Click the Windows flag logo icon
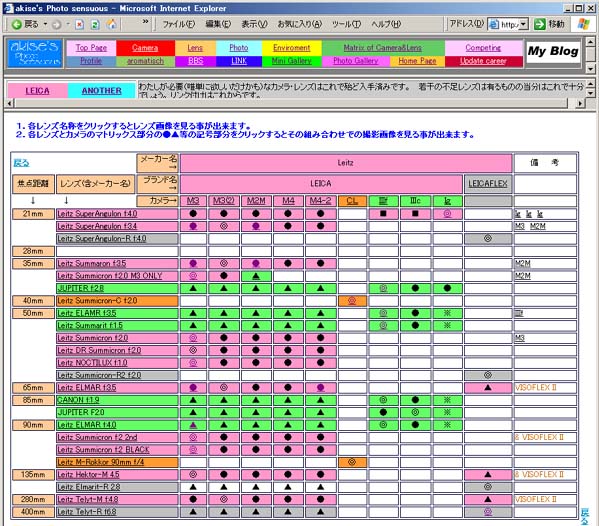 [583, 24]
